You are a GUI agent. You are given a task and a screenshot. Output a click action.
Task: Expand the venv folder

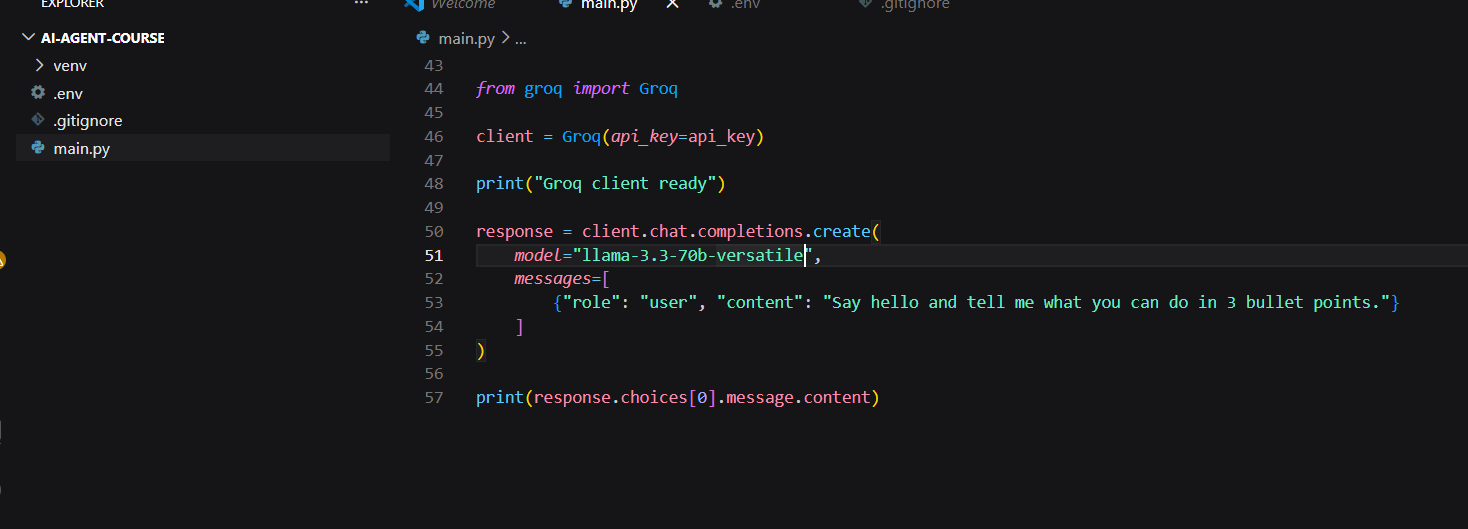pyautogui.click(x=70, y=65)
